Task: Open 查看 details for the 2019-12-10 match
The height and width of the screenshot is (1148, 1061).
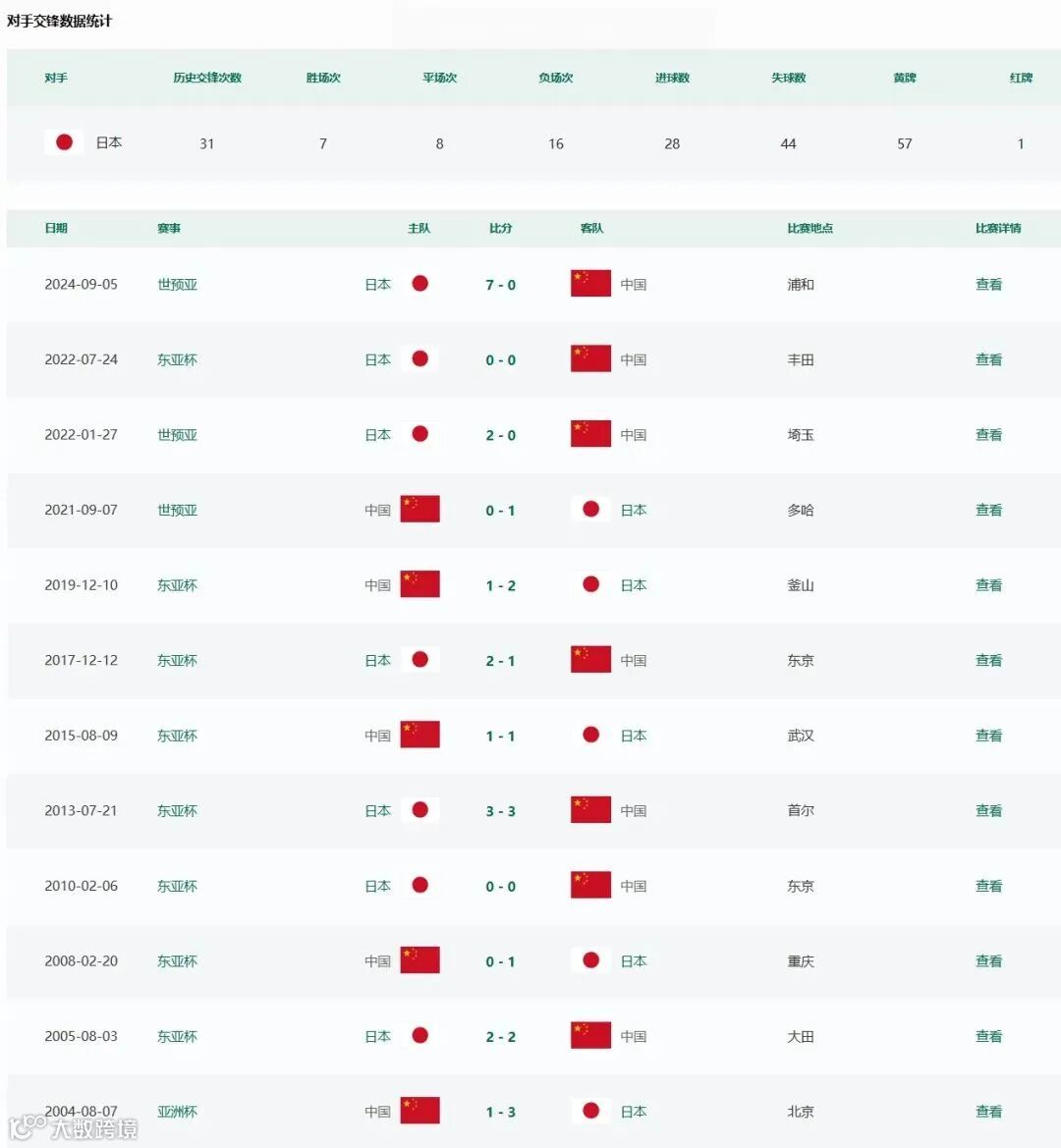Action: coord(988,585)
